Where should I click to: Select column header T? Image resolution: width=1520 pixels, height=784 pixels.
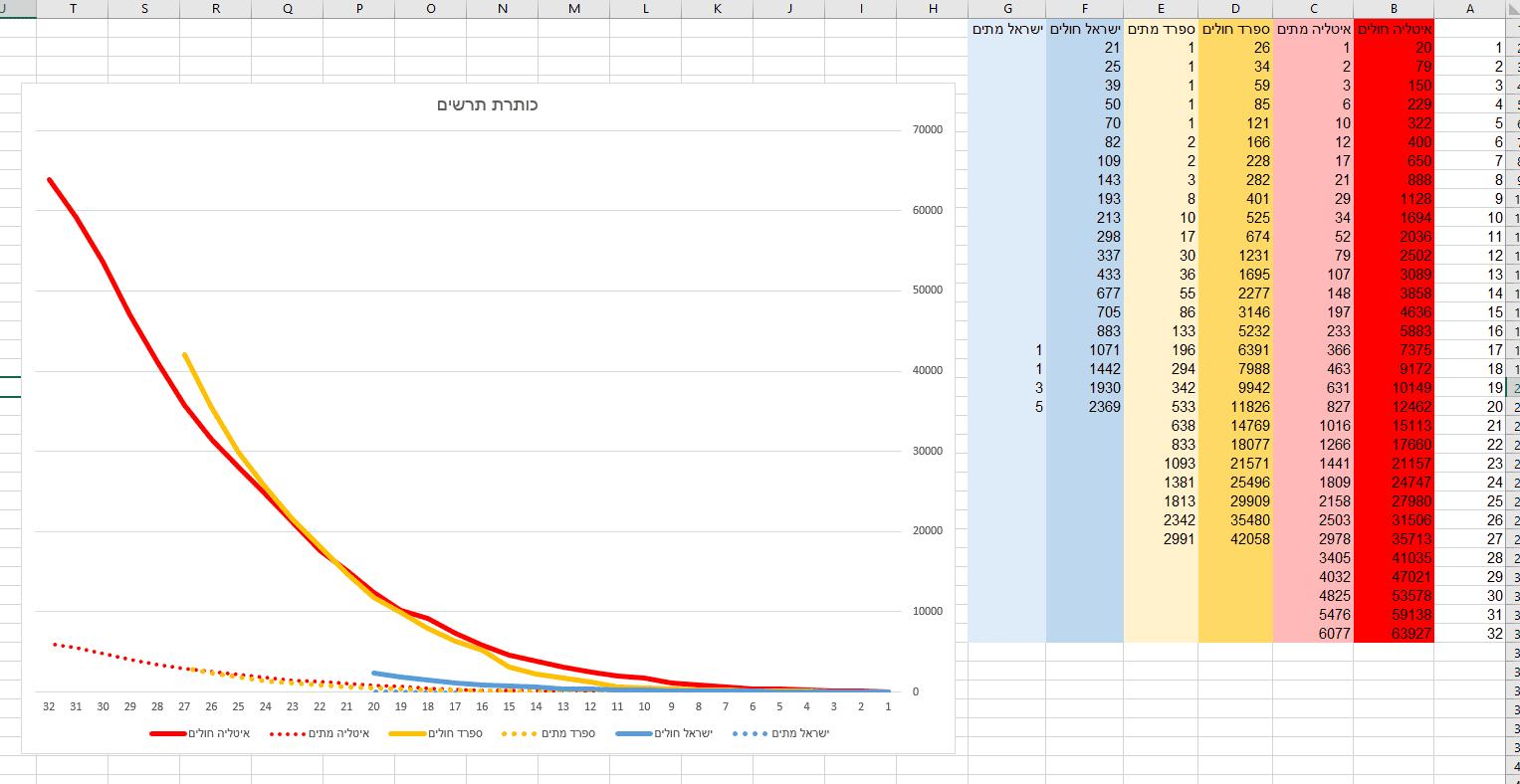click(x=73, y=9)
